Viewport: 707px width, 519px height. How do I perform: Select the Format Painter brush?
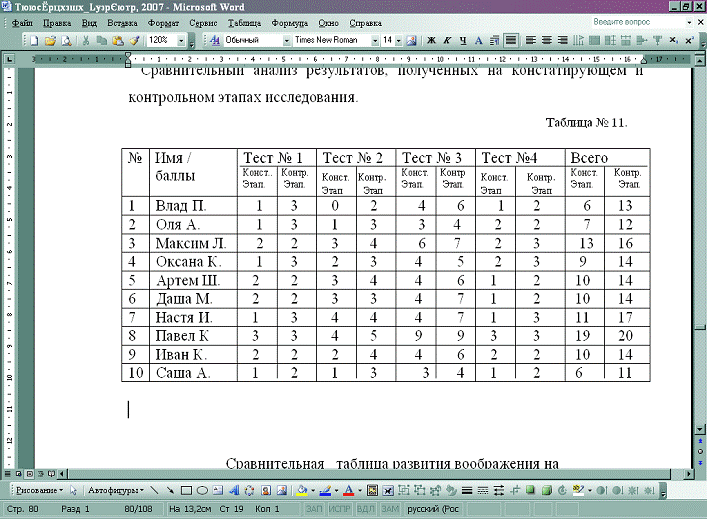[x=133, y=41]
